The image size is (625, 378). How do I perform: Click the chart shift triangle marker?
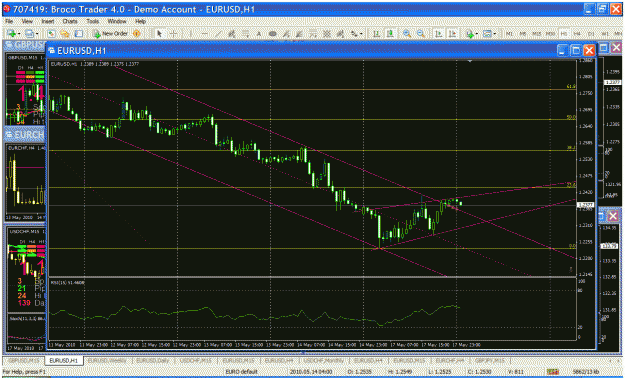pos(470,61)
